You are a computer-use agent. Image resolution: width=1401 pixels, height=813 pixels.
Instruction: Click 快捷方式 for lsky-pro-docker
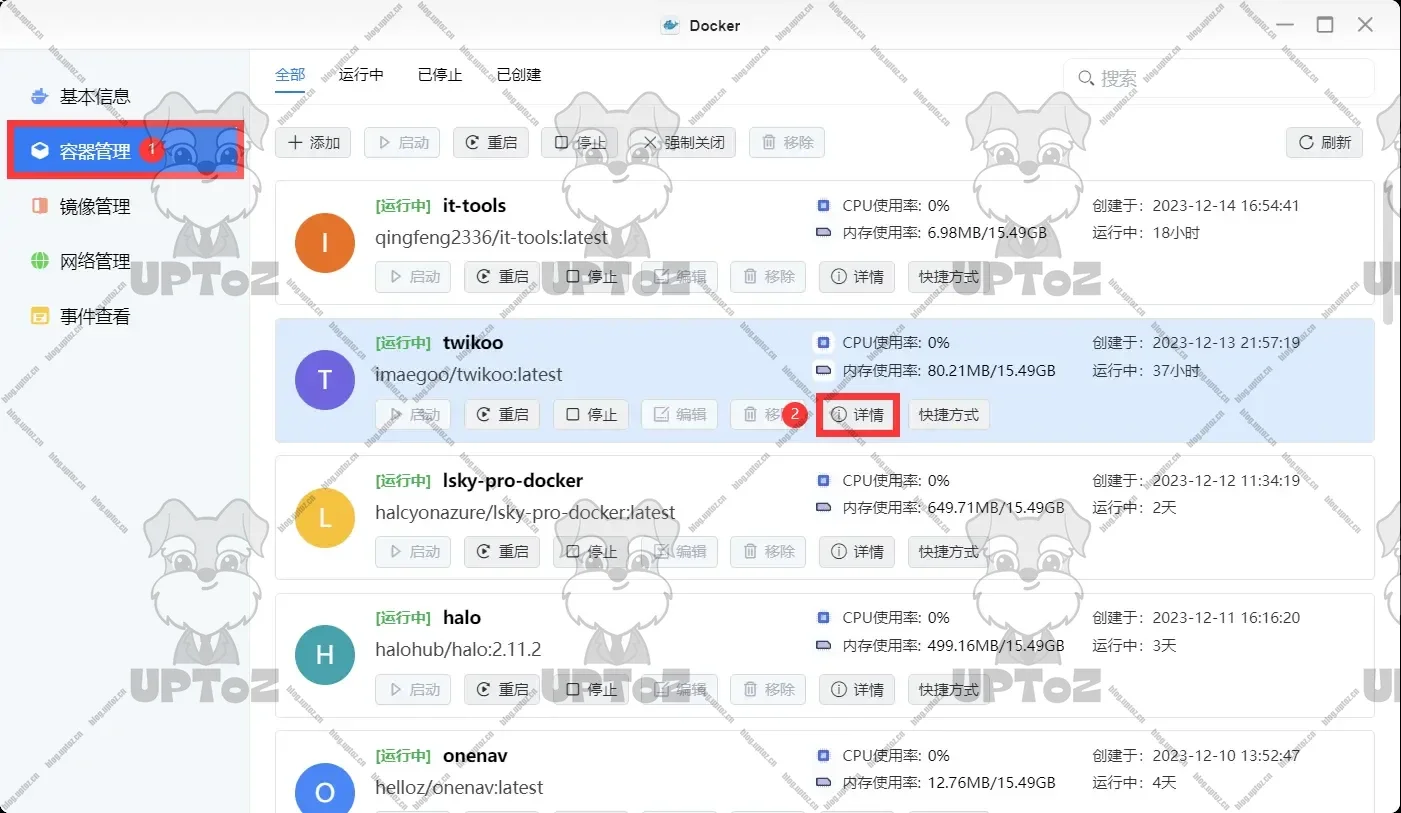[949, 552]
